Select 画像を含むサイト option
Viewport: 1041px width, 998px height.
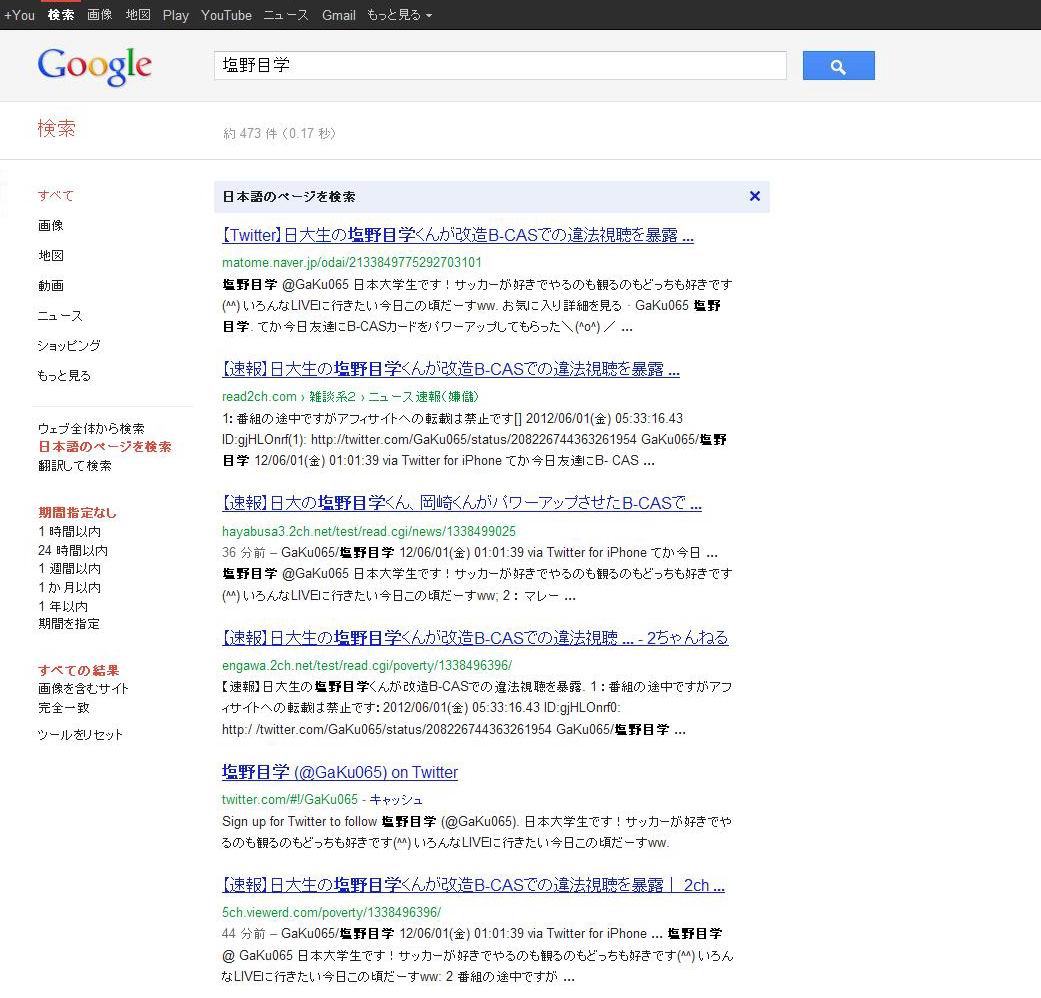83,689
